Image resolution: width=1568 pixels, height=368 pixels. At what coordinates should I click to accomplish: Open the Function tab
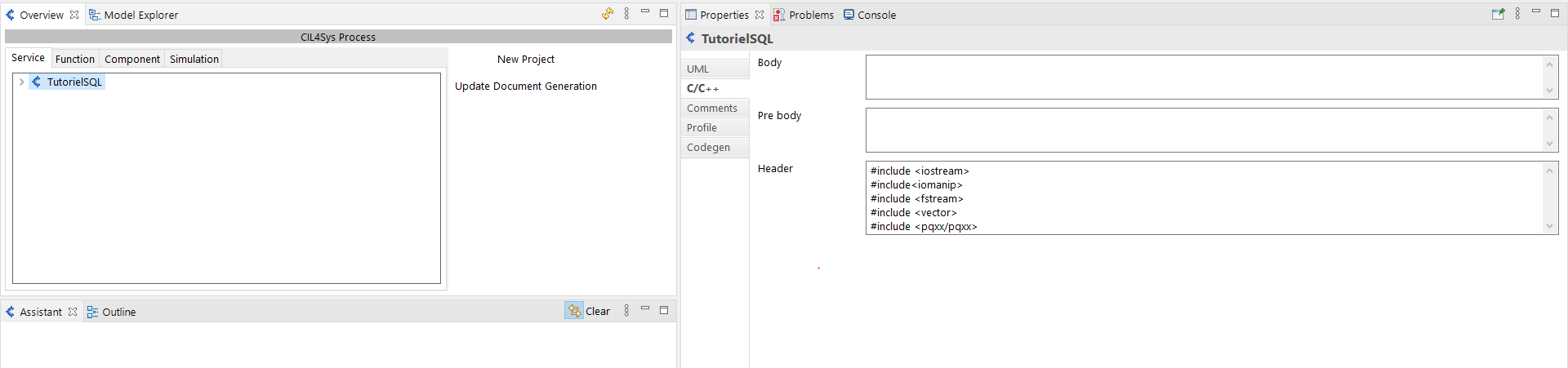pyautogui.click(x=75, y=59)
